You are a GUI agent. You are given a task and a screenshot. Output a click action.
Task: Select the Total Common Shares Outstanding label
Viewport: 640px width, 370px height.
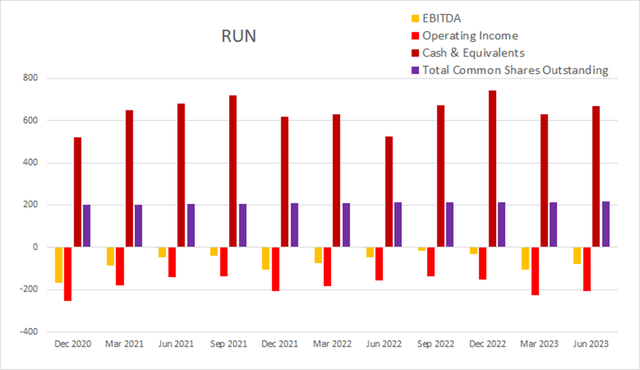coord(516,70)
